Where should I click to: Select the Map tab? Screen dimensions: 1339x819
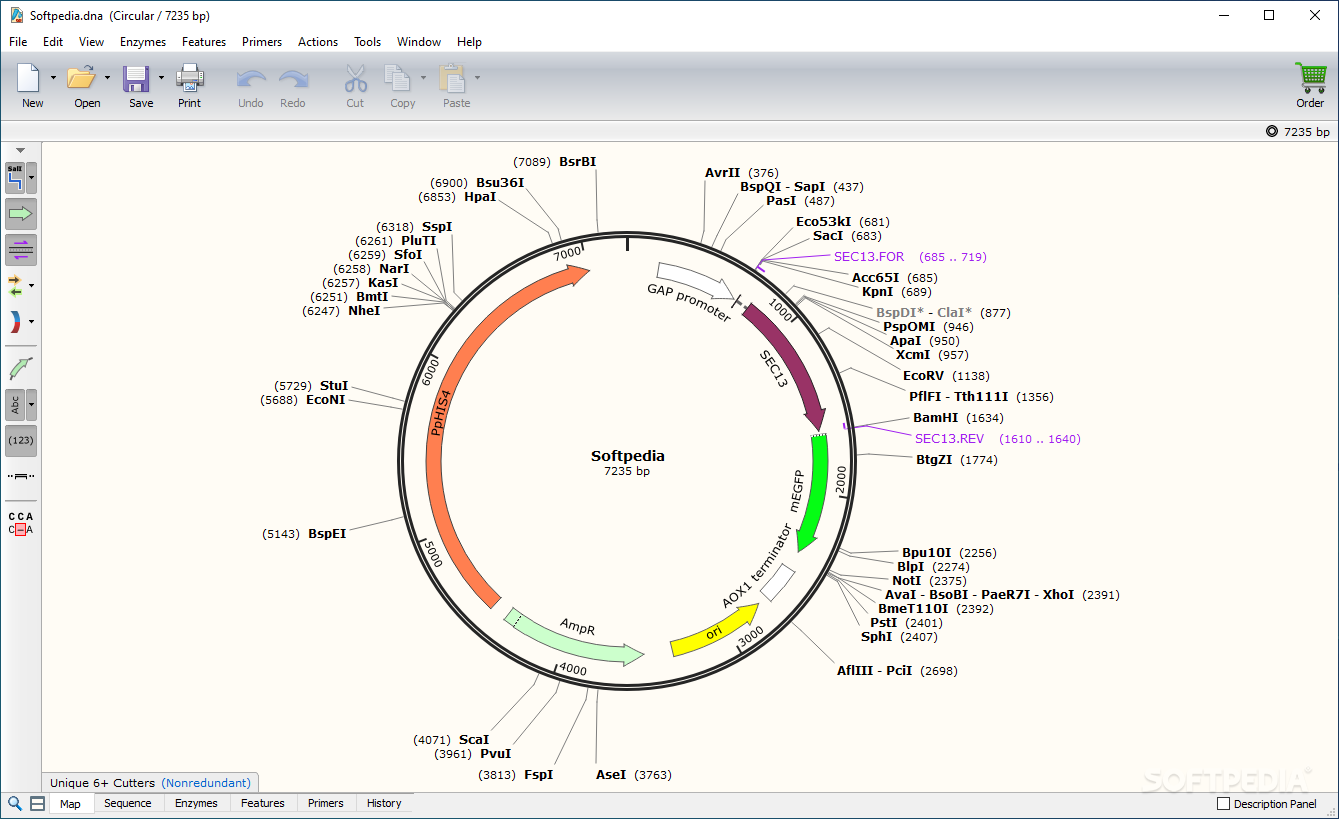(x=70, y=803)
